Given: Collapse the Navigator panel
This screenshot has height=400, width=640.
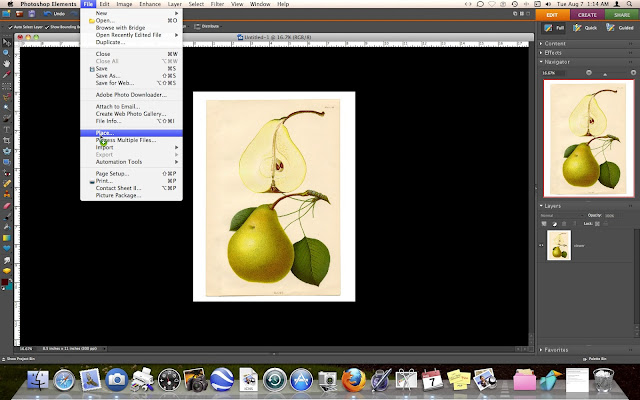Looking at the screenshot, I should point(541,62).
